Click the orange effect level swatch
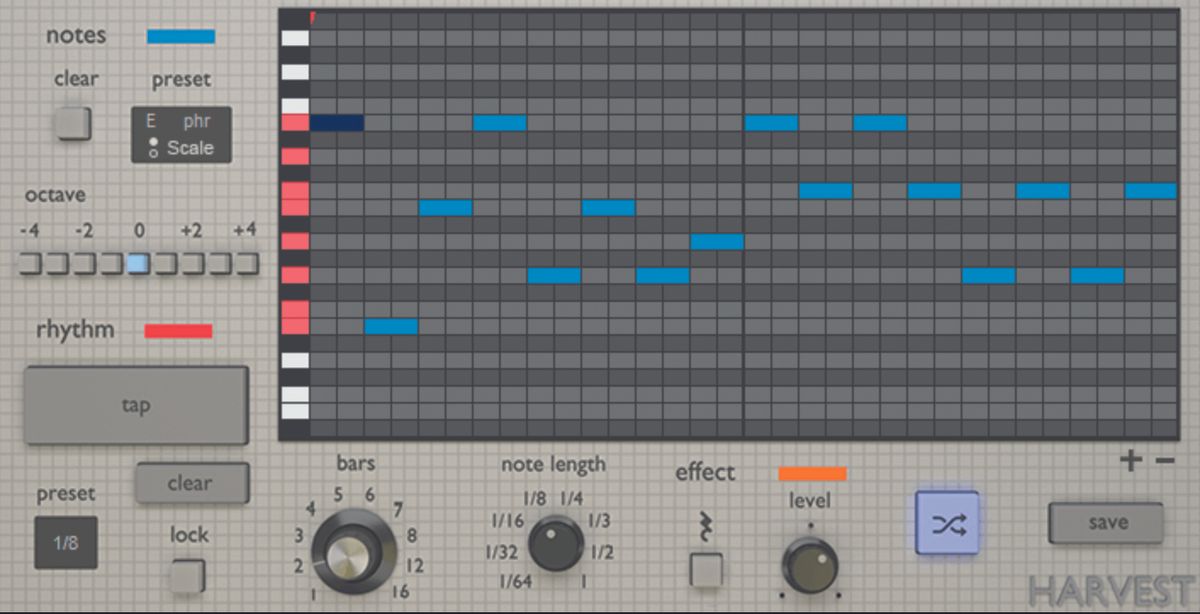This screenshot has width=1200, height=614. click(x=812, y=472)
